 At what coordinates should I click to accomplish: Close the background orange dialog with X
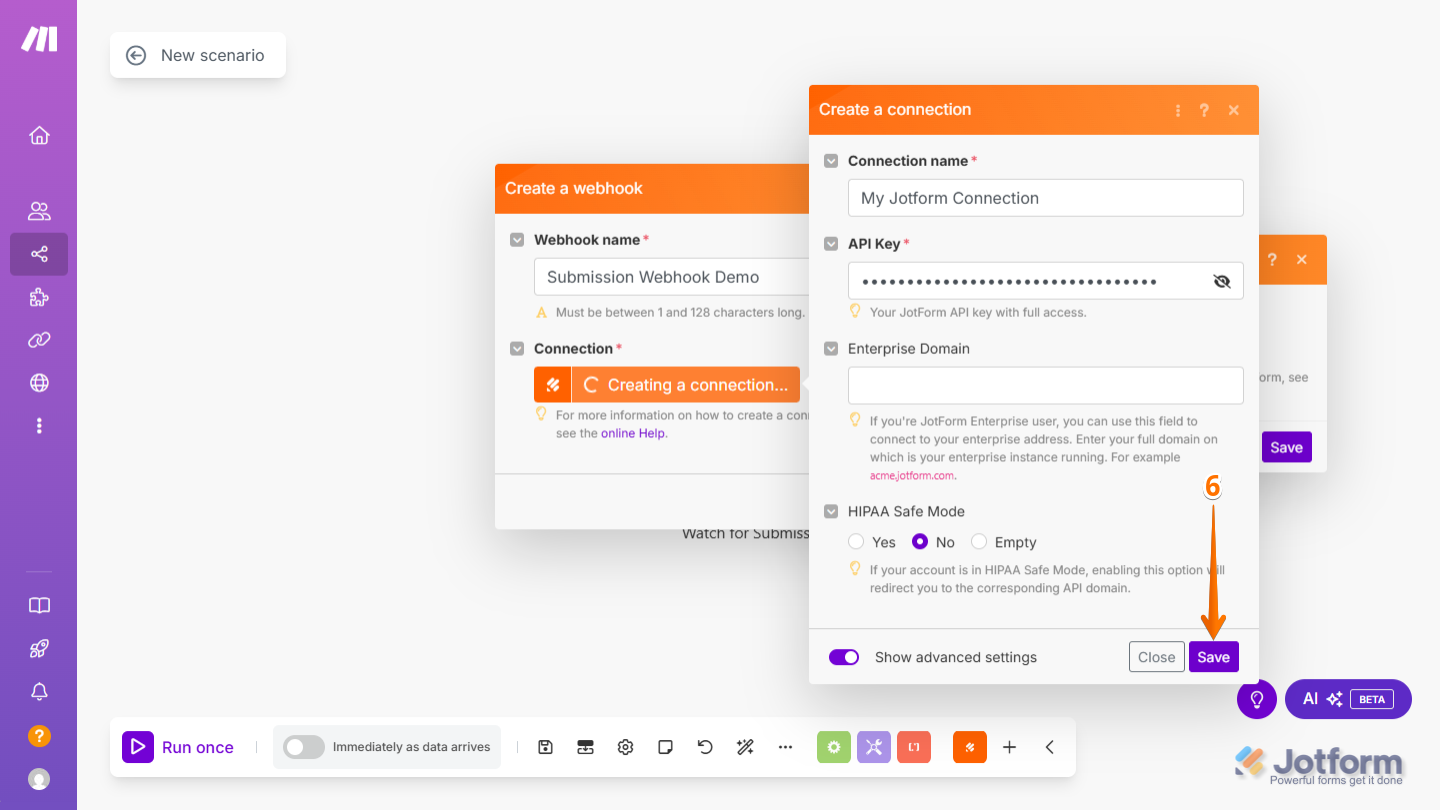coord(1302,259)
